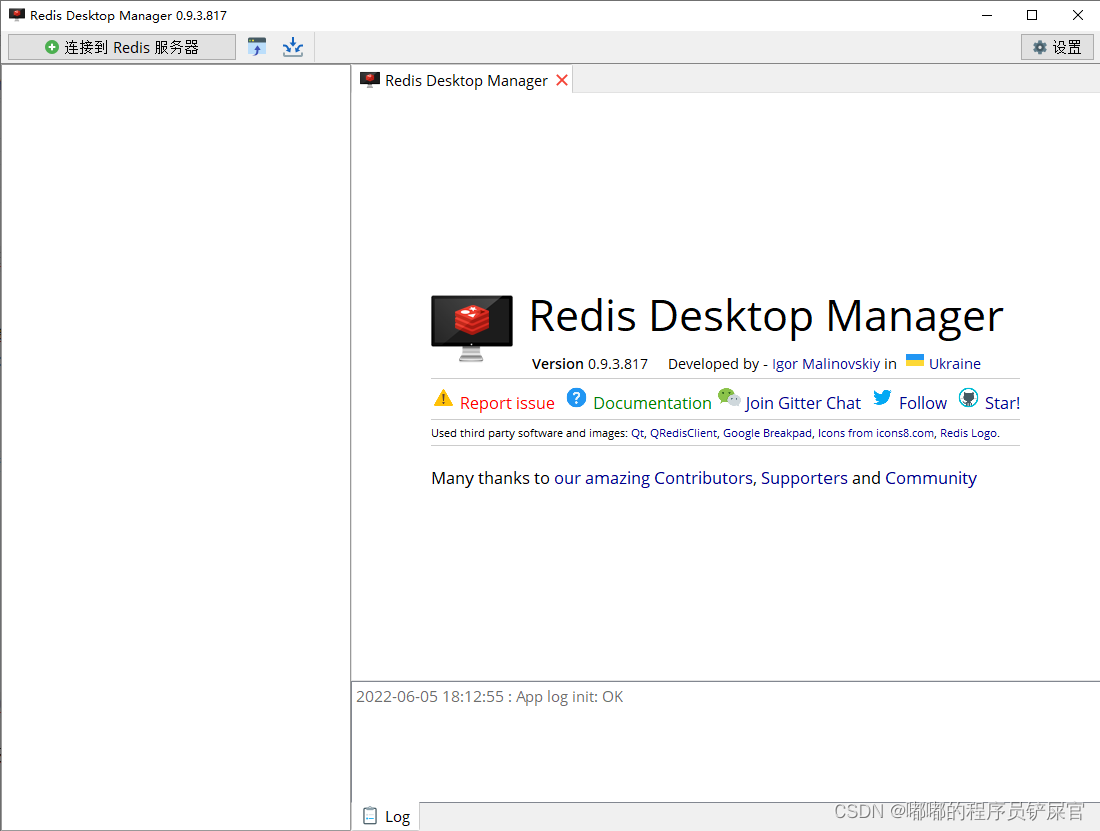Open the QRedisClient link
Image resolution: width=1100 pixels, height=831 pixels.
tap(683, 433)
